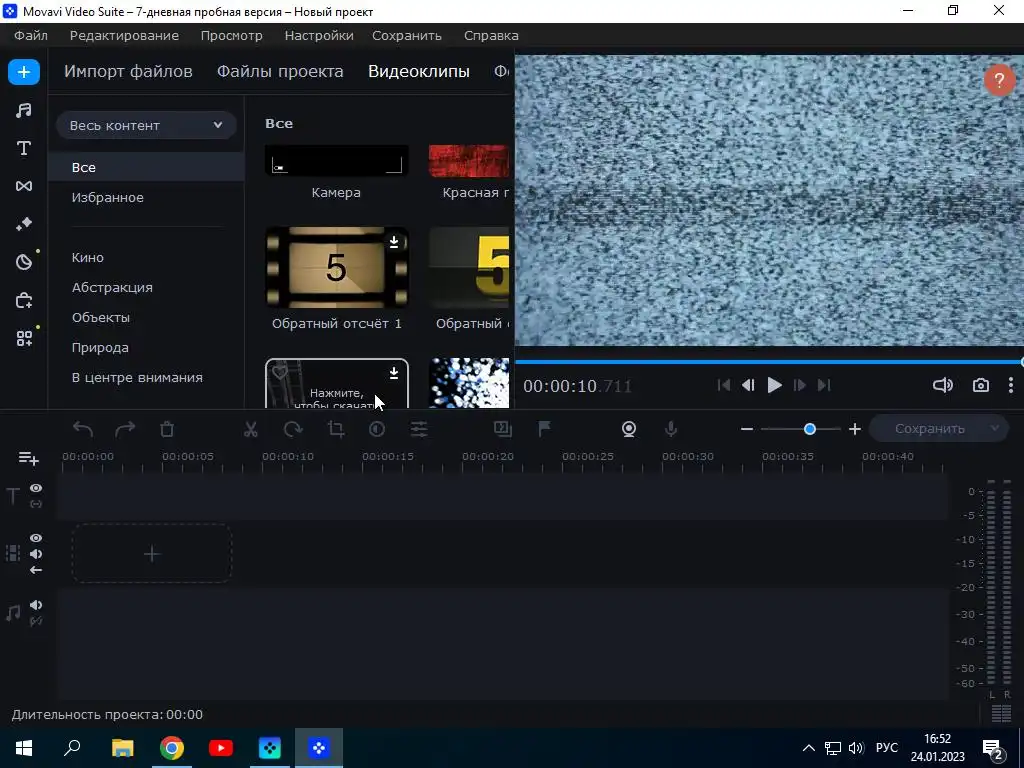The height and width of the screenshot is (768, 1024).
Task: Open the import plus button in sidebar
Action: click(24, 72)
